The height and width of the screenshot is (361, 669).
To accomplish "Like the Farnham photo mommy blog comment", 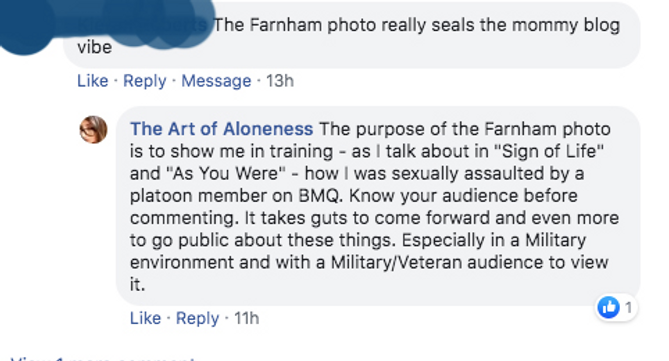I will point(93,81).
